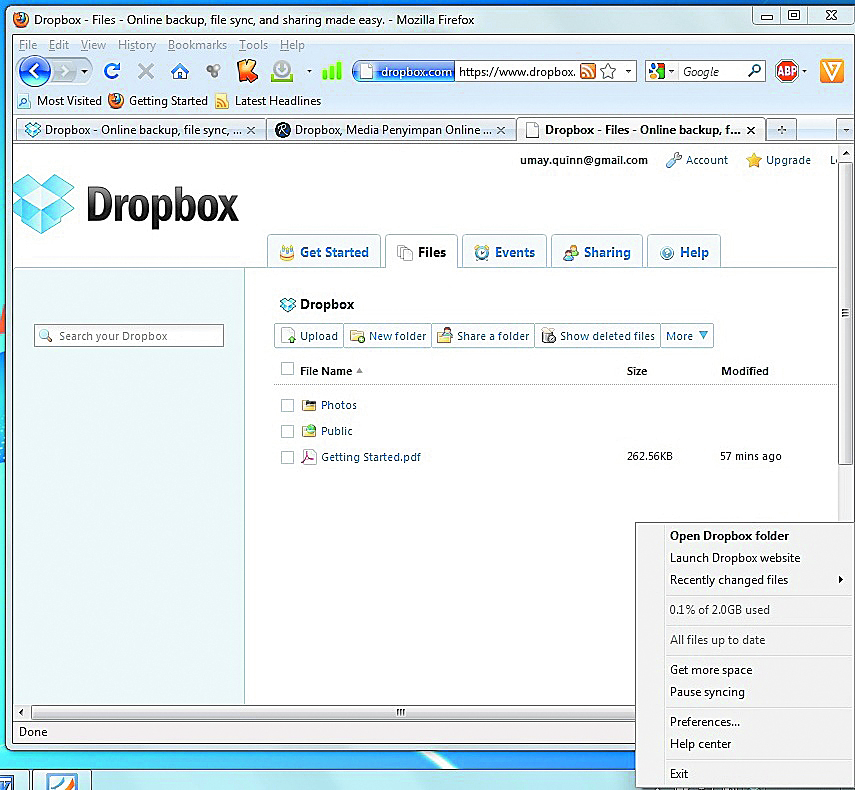Open the toolbar dropdown arrow next to downloads
Viewport: 855px width, 790px height.
(309, 71)
